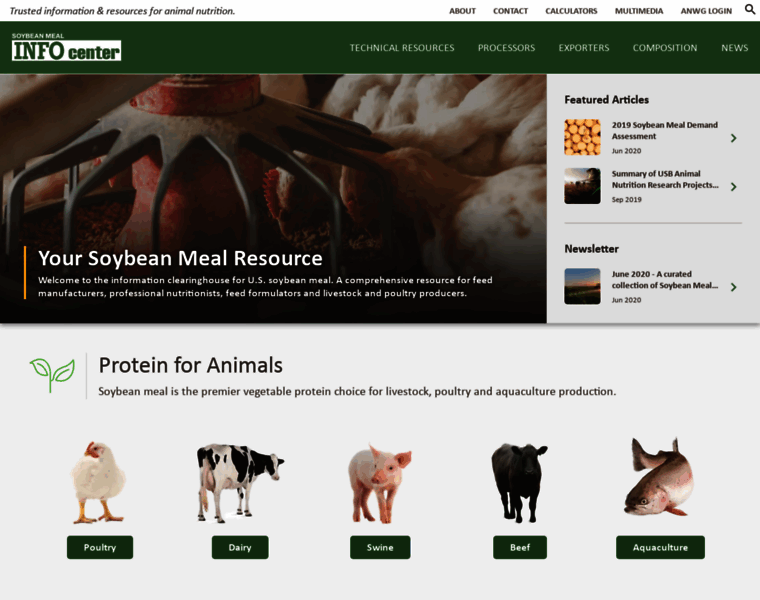Viewport: 760px width, 600px height.
Task: Click the pig image above Swine
Action: coord(380,483)
